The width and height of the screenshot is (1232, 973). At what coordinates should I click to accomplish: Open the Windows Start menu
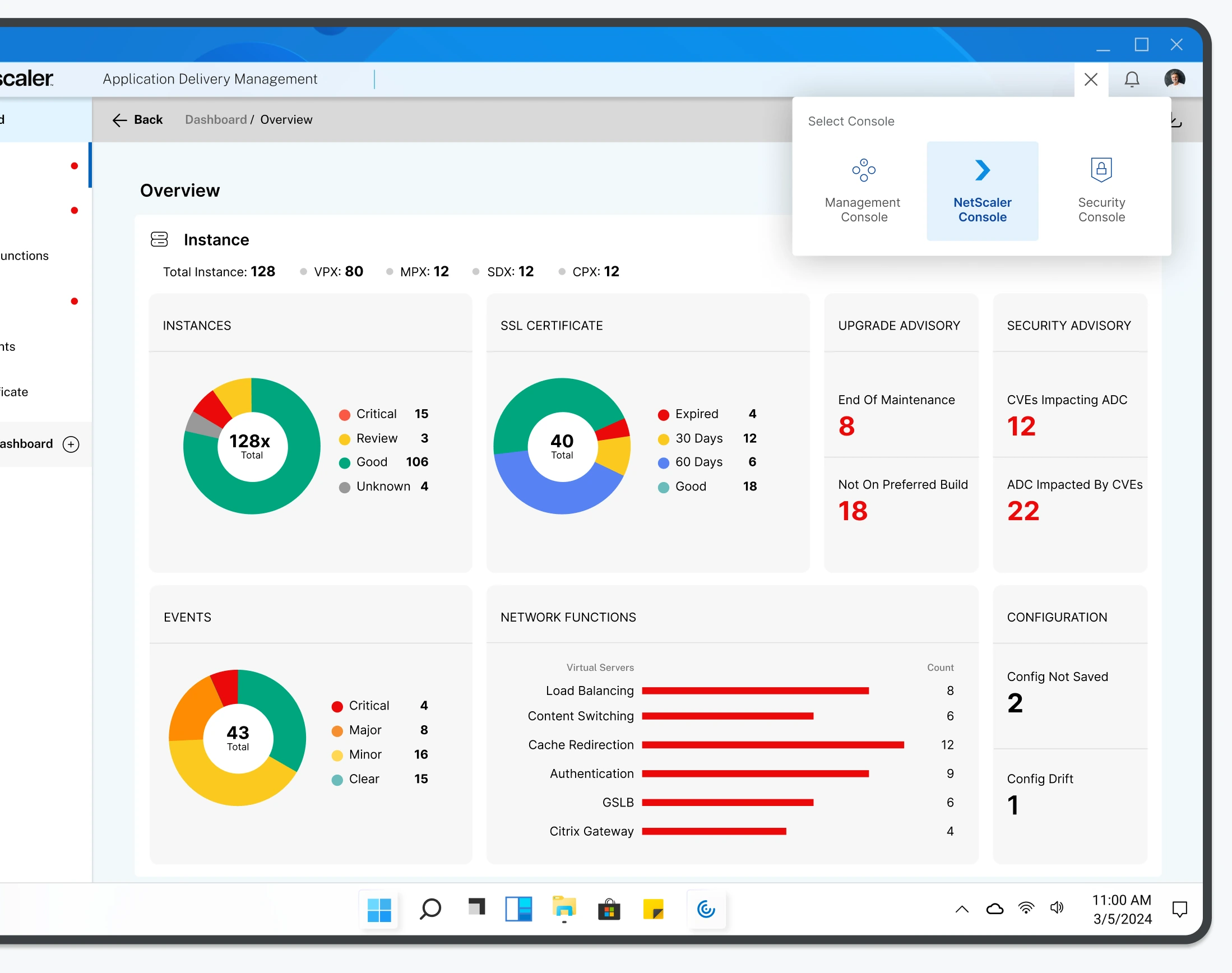point(379,909)
